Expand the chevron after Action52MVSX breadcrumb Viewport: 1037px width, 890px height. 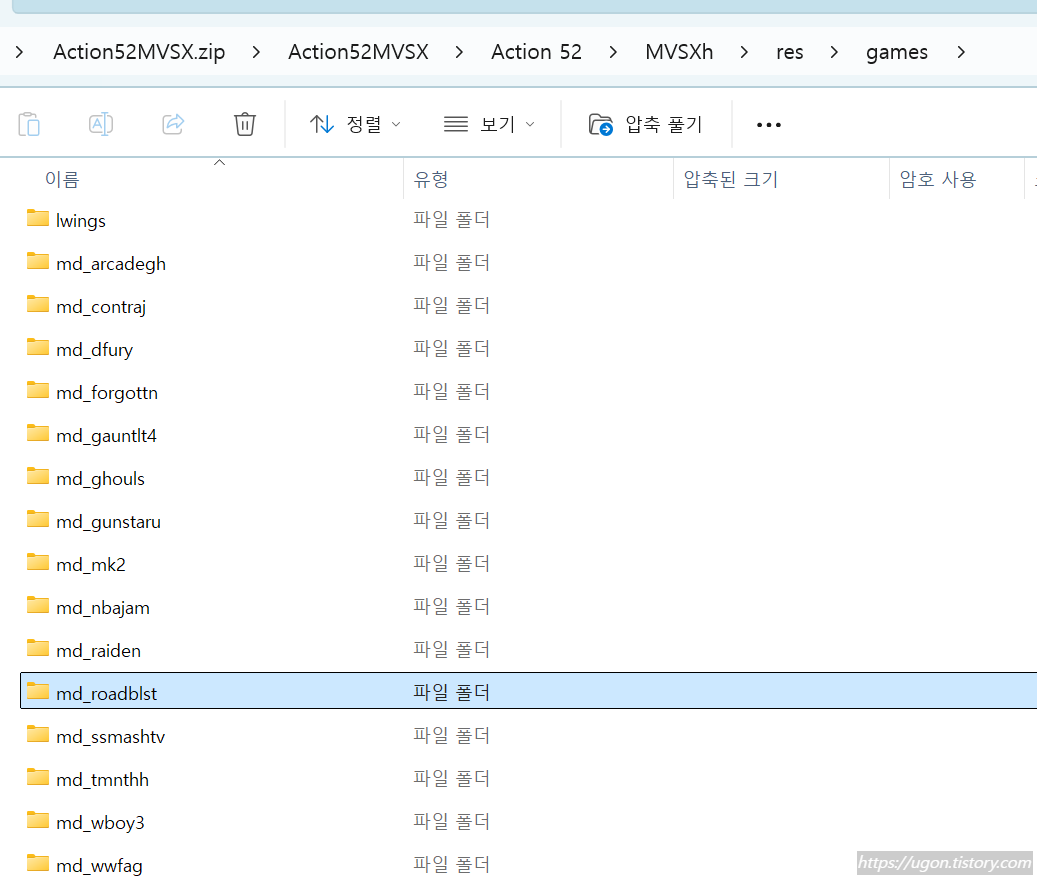(x=460, y=52)
